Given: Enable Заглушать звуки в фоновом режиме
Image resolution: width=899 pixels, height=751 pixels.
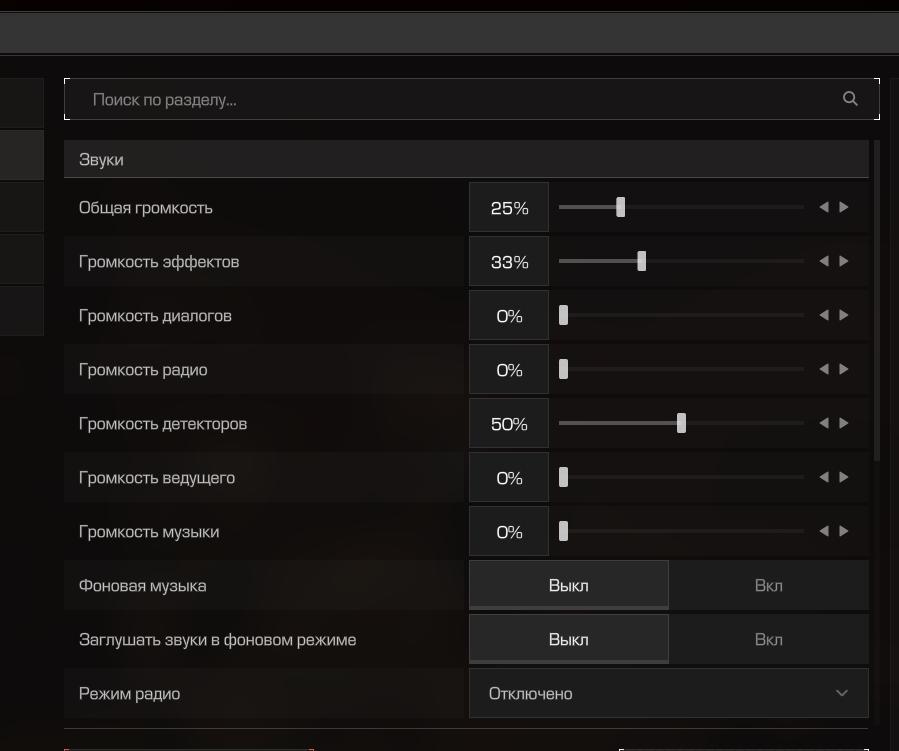Looking at the screenshot, I should [768, 640].
